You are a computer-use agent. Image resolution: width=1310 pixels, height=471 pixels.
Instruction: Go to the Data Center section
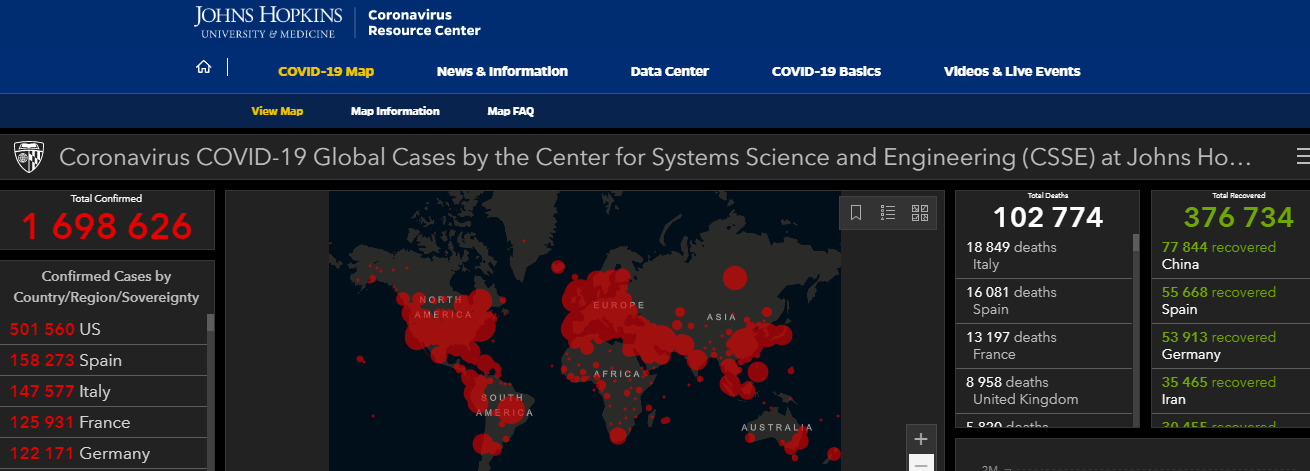tap(669, 71)
